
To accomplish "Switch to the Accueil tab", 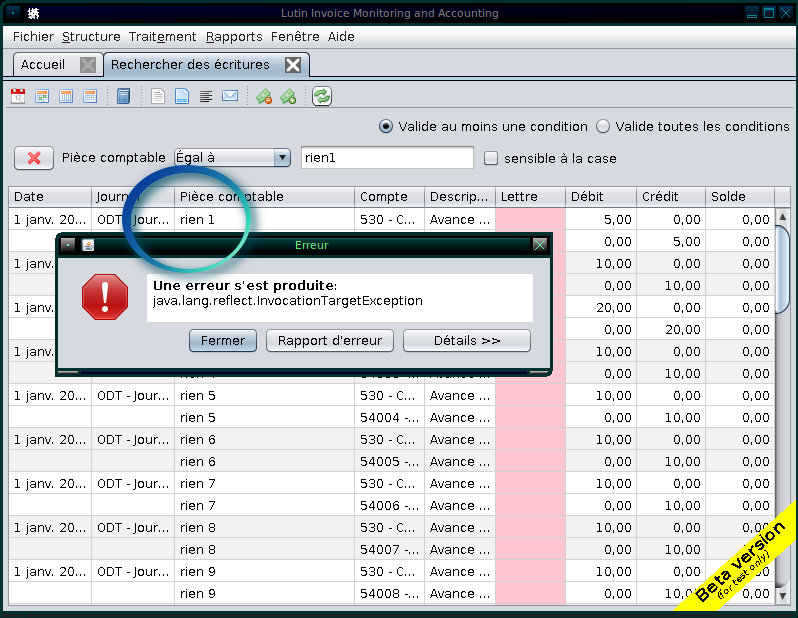I will [43, 65].
